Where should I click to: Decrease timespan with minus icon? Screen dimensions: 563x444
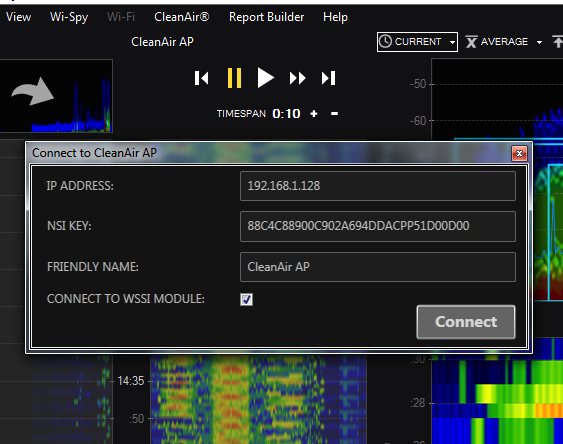[x=334, y=113]
